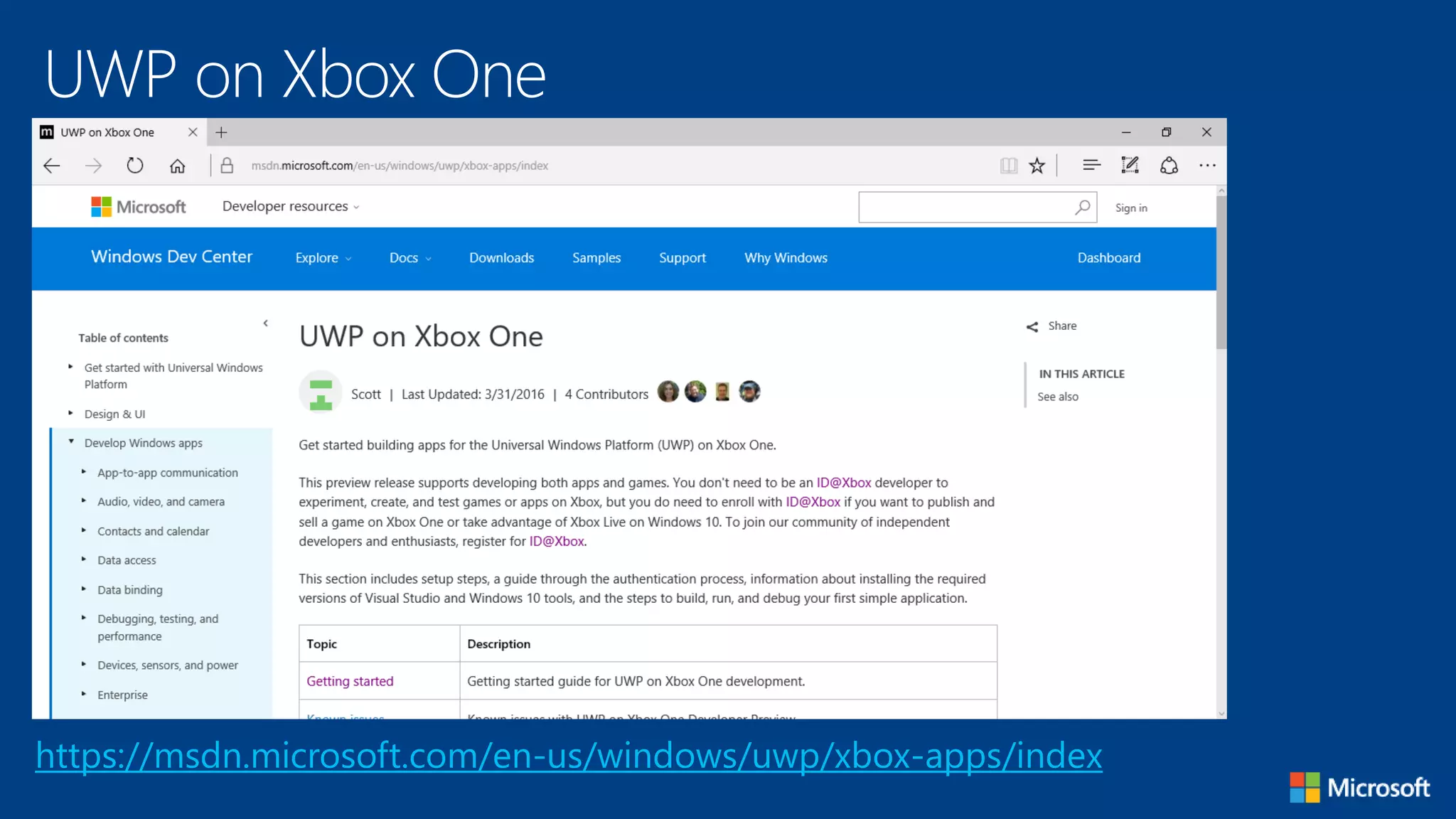Expand Get started with Universal Windows Platform
The image size is (1456, 819).
point(70,367)
